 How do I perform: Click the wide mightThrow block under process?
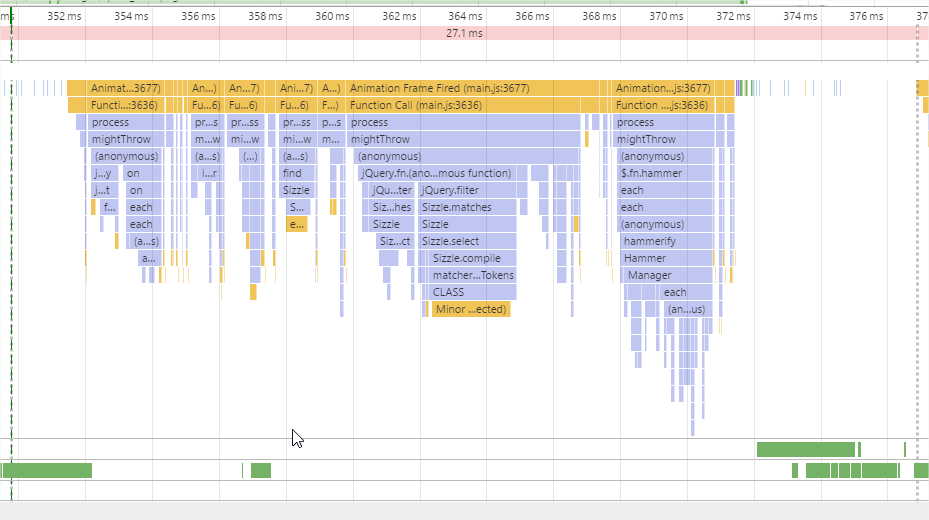coord(463,139)
